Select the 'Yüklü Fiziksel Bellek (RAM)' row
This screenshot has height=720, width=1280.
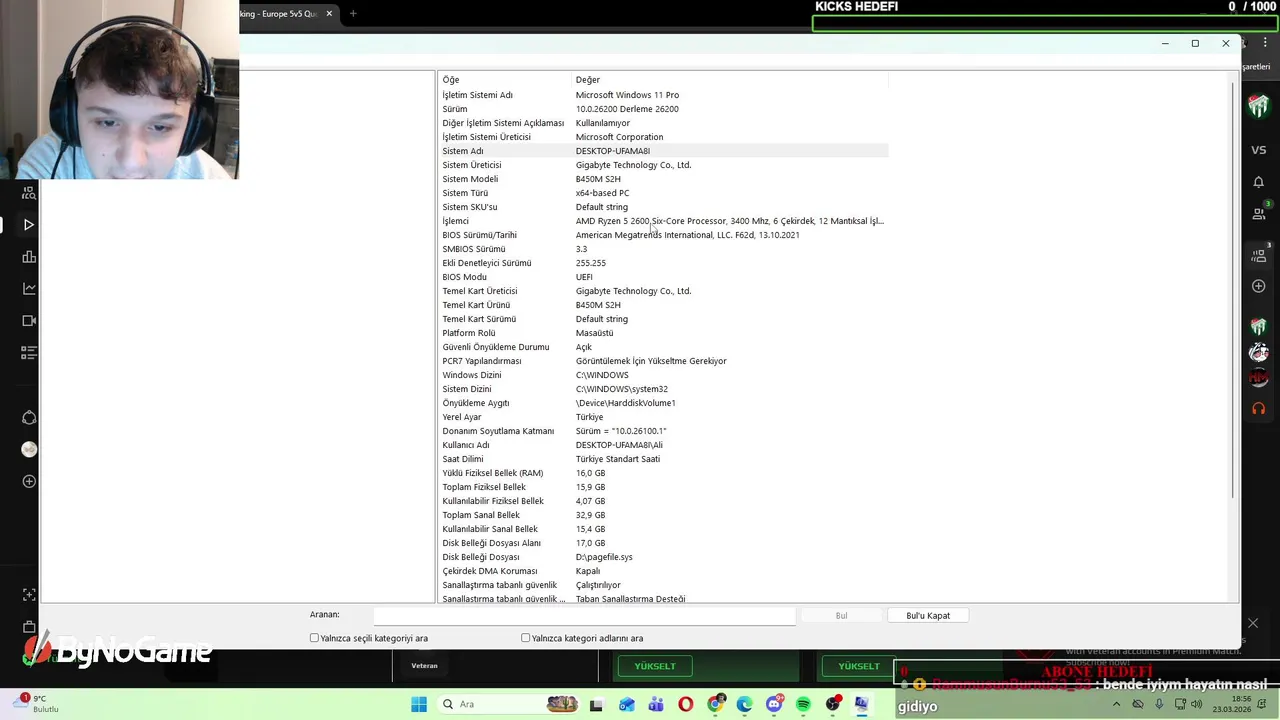tap(663, 473)
